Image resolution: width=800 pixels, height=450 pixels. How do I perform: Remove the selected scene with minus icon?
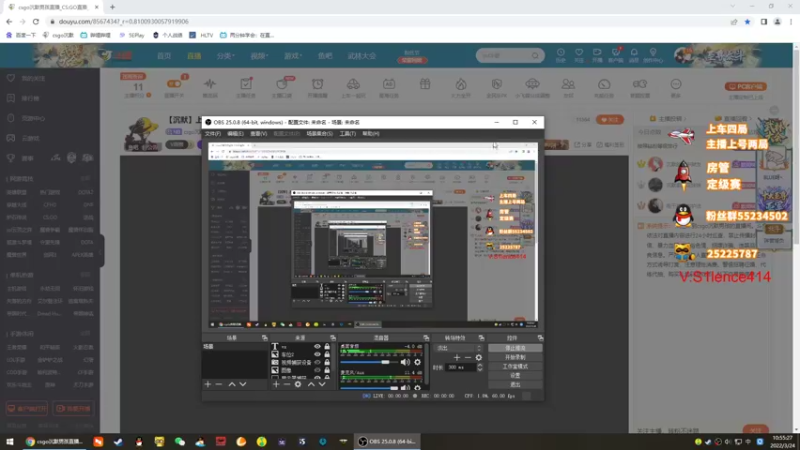(219, 384)
